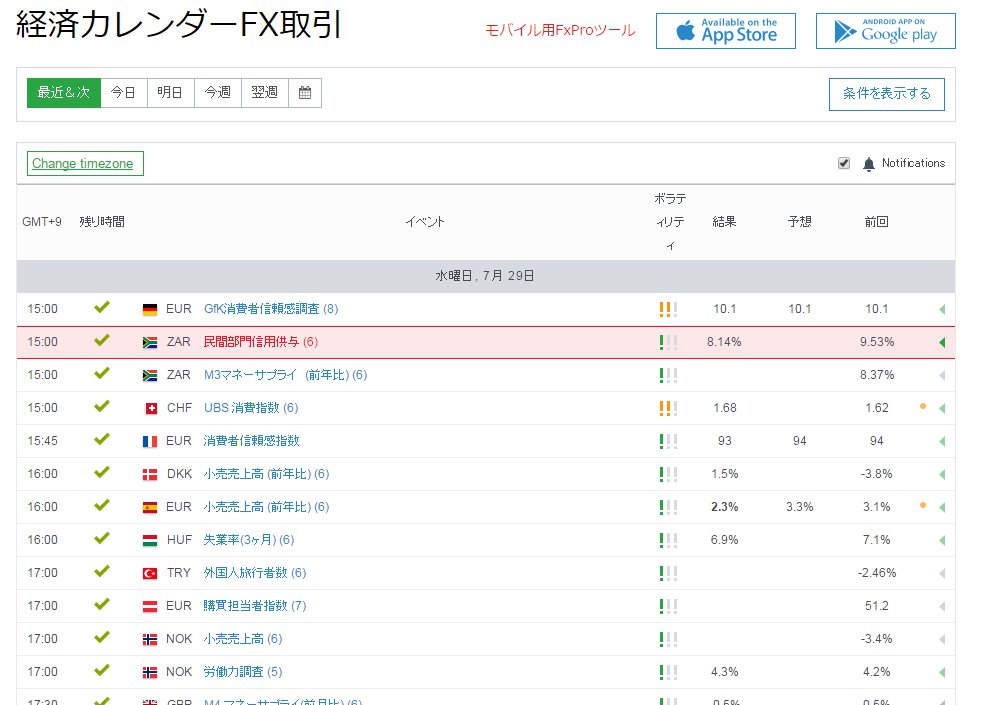
Task: Uncheck the Notifications checkbox
Action: pos(843,162)
